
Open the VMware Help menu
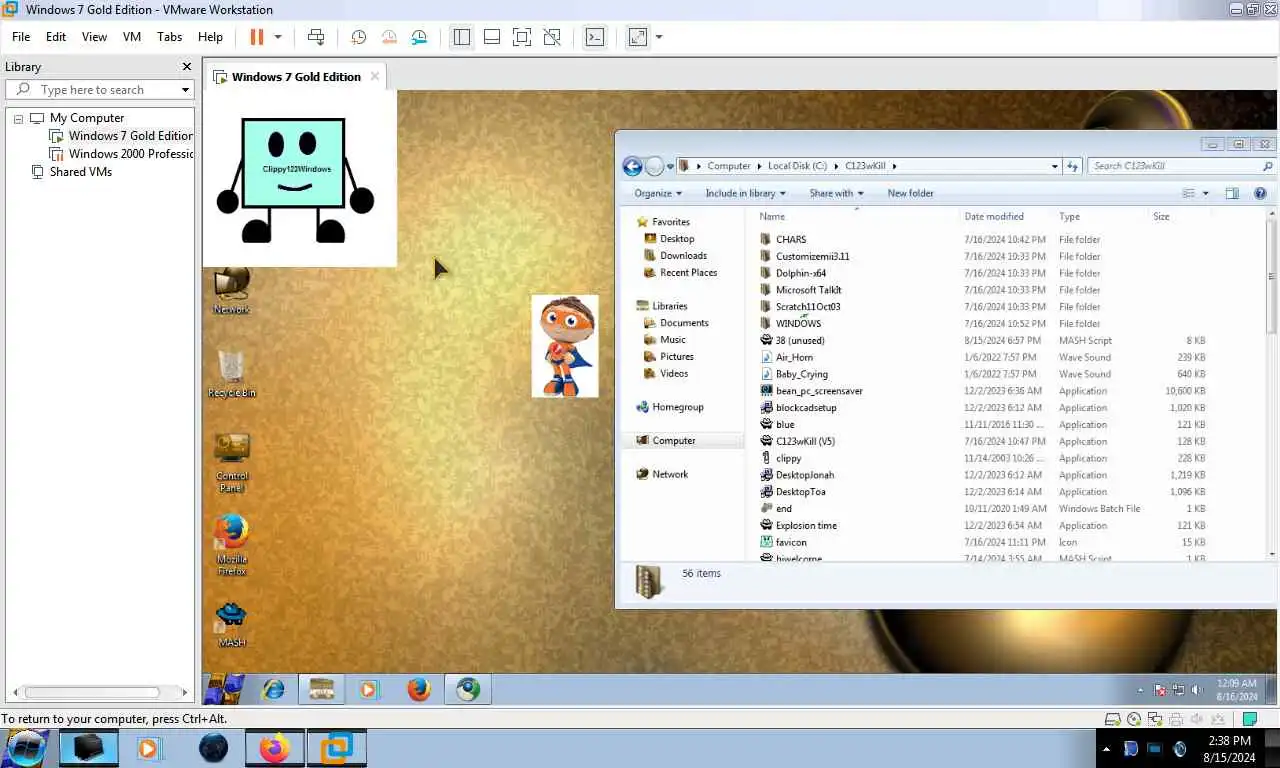click(210, 37)
